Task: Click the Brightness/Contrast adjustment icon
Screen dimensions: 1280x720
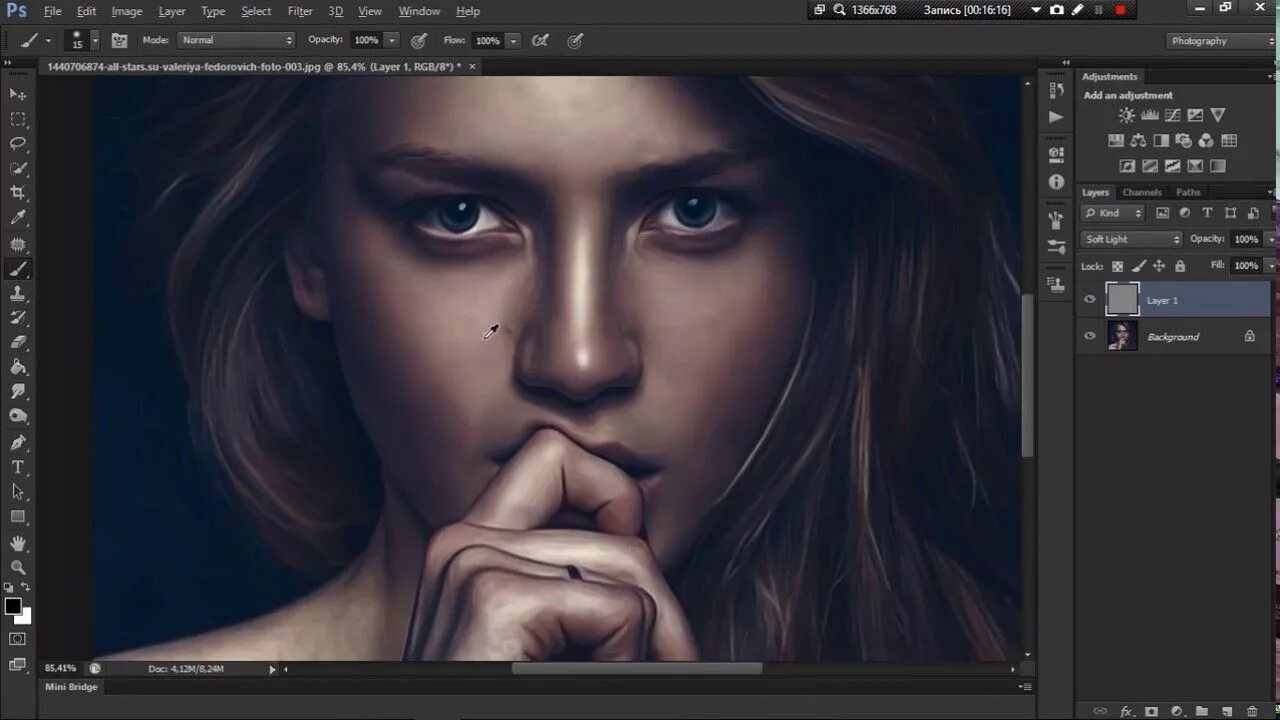Action: [x=1127, y=116]
